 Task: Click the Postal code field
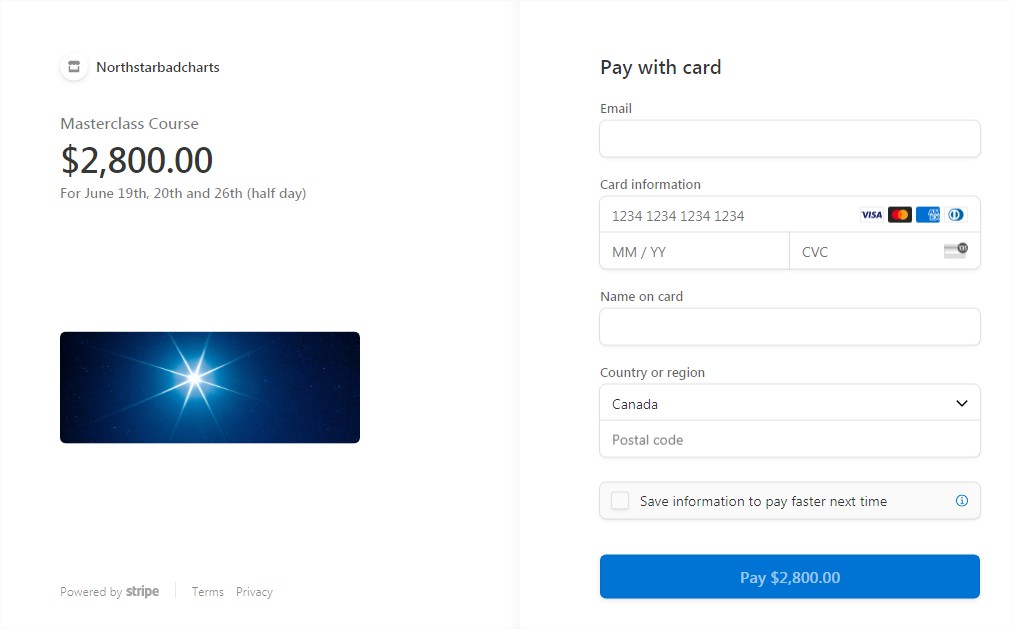[790, 439]
